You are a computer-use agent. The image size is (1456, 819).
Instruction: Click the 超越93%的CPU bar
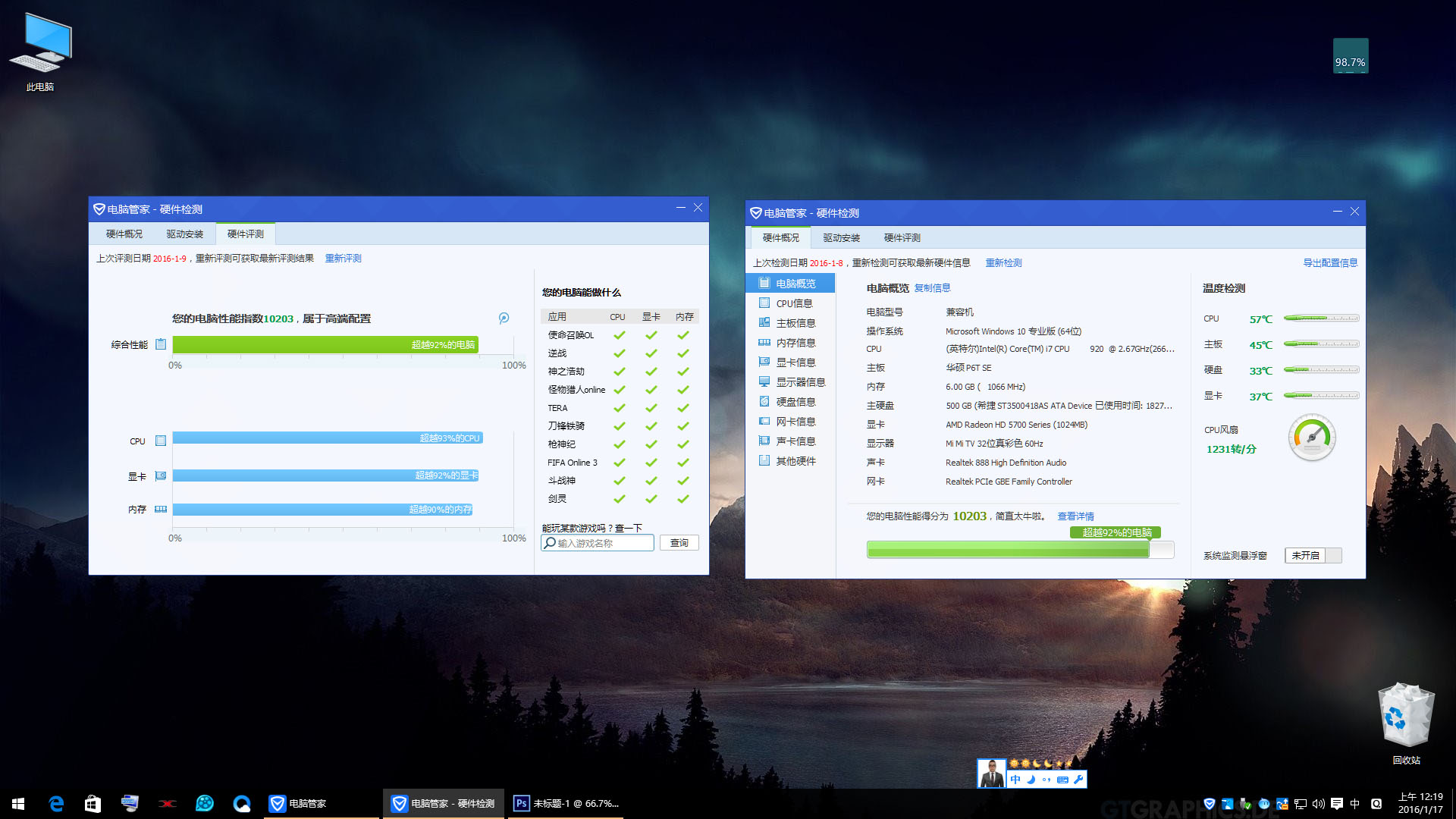coord(328,438)
